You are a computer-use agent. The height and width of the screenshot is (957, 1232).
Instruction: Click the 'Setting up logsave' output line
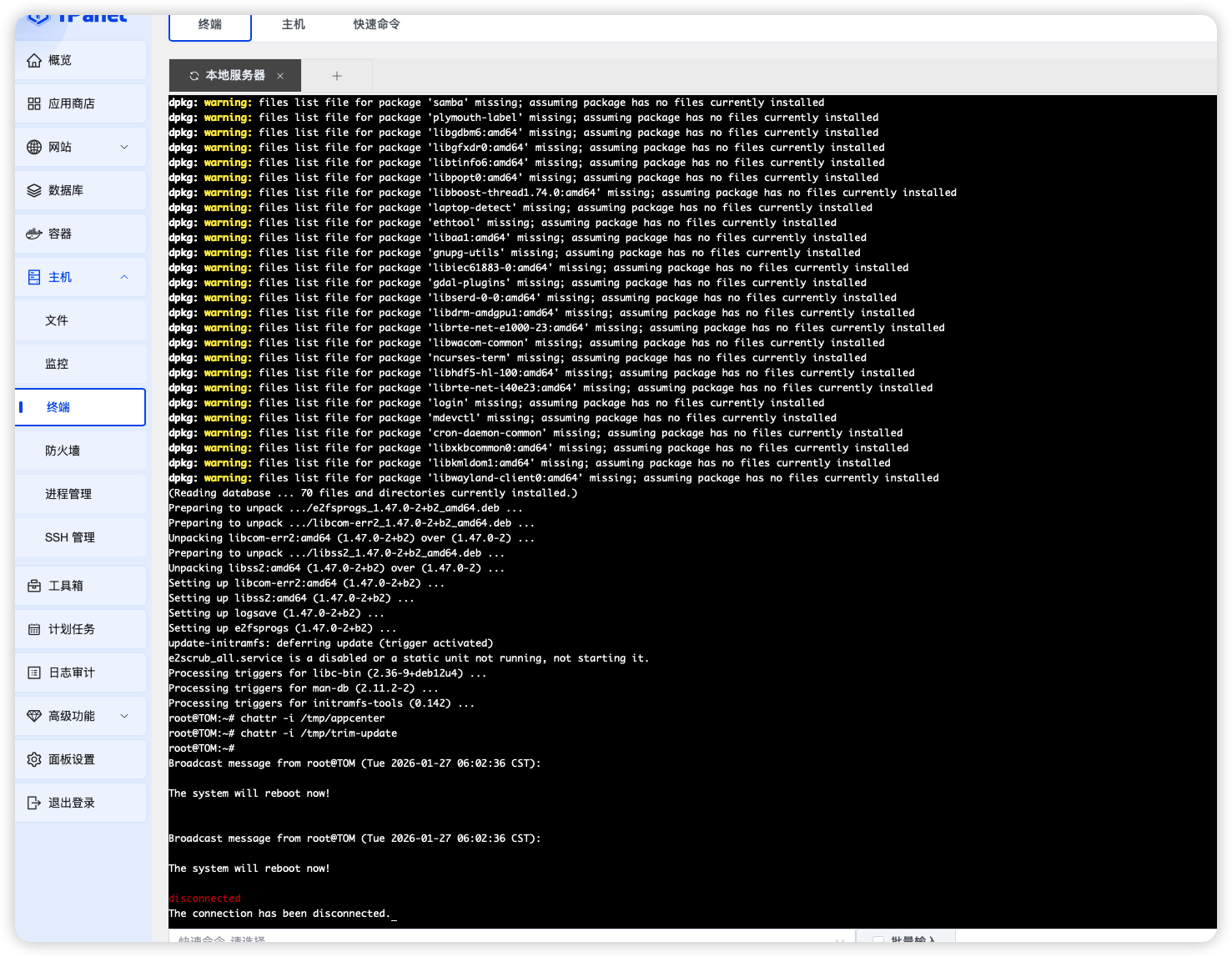click(x=277, y=613)
